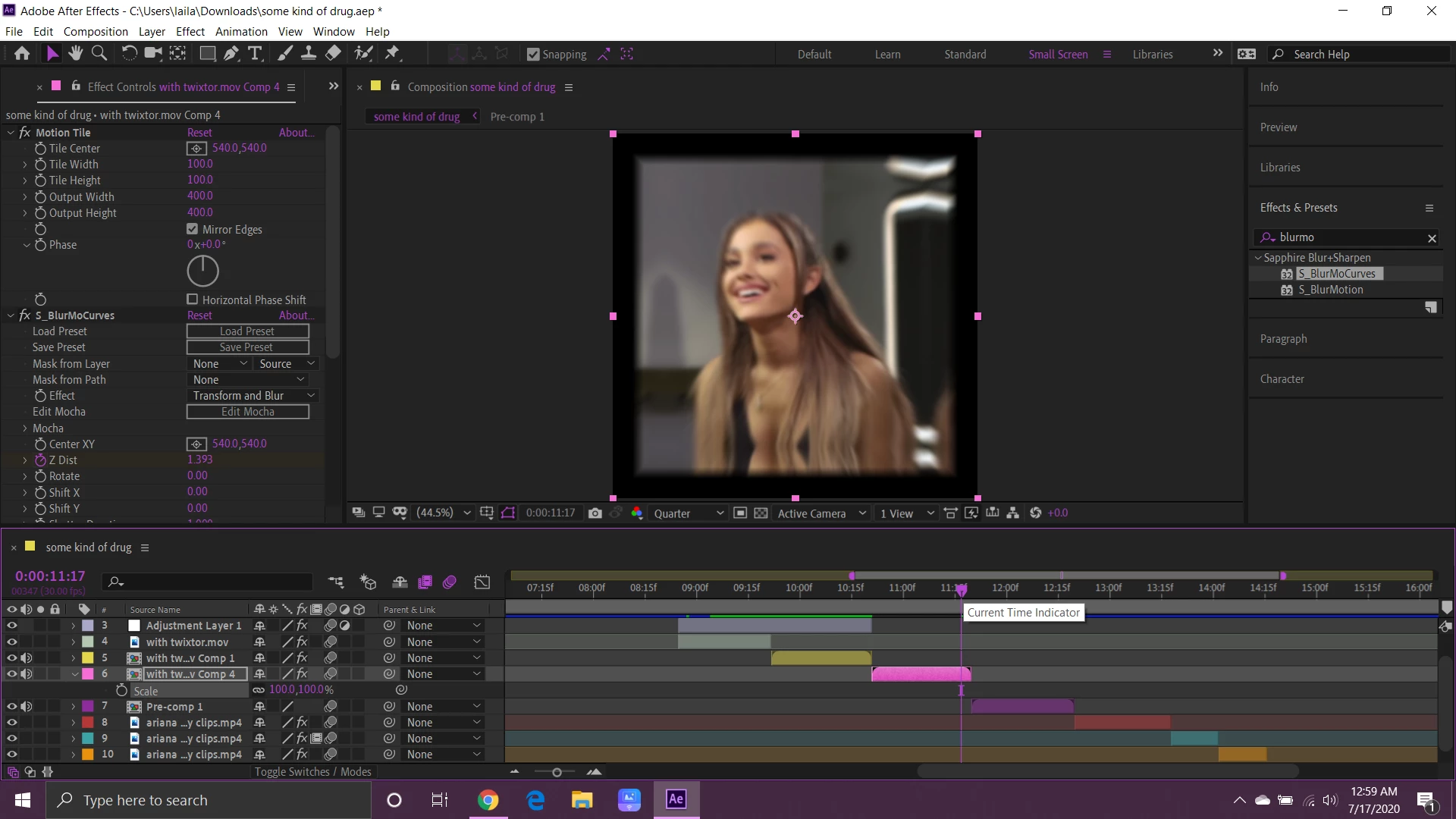Viewport: 1456px width, 819px height.
Task: Select the Horizontal Type tool
Action: 255,53
